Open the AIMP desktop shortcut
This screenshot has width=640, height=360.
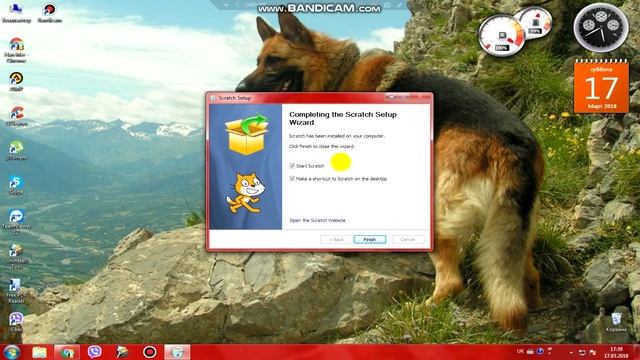(x=16, y=81)
